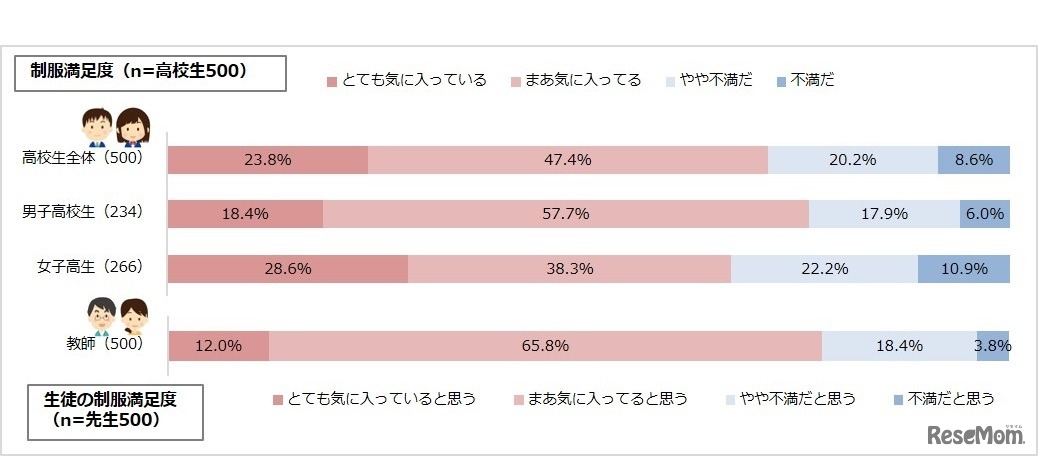This screenshot has height=458, width=1038.
Task: Click the female teacher icon
Action: 134,316
